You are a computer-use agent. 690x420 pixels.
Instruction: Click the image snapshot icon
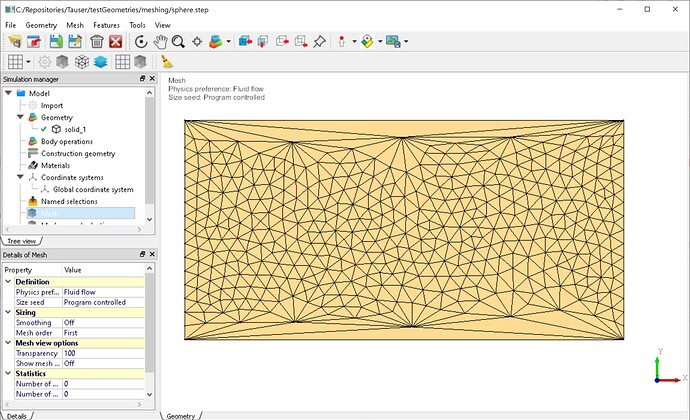393,42
